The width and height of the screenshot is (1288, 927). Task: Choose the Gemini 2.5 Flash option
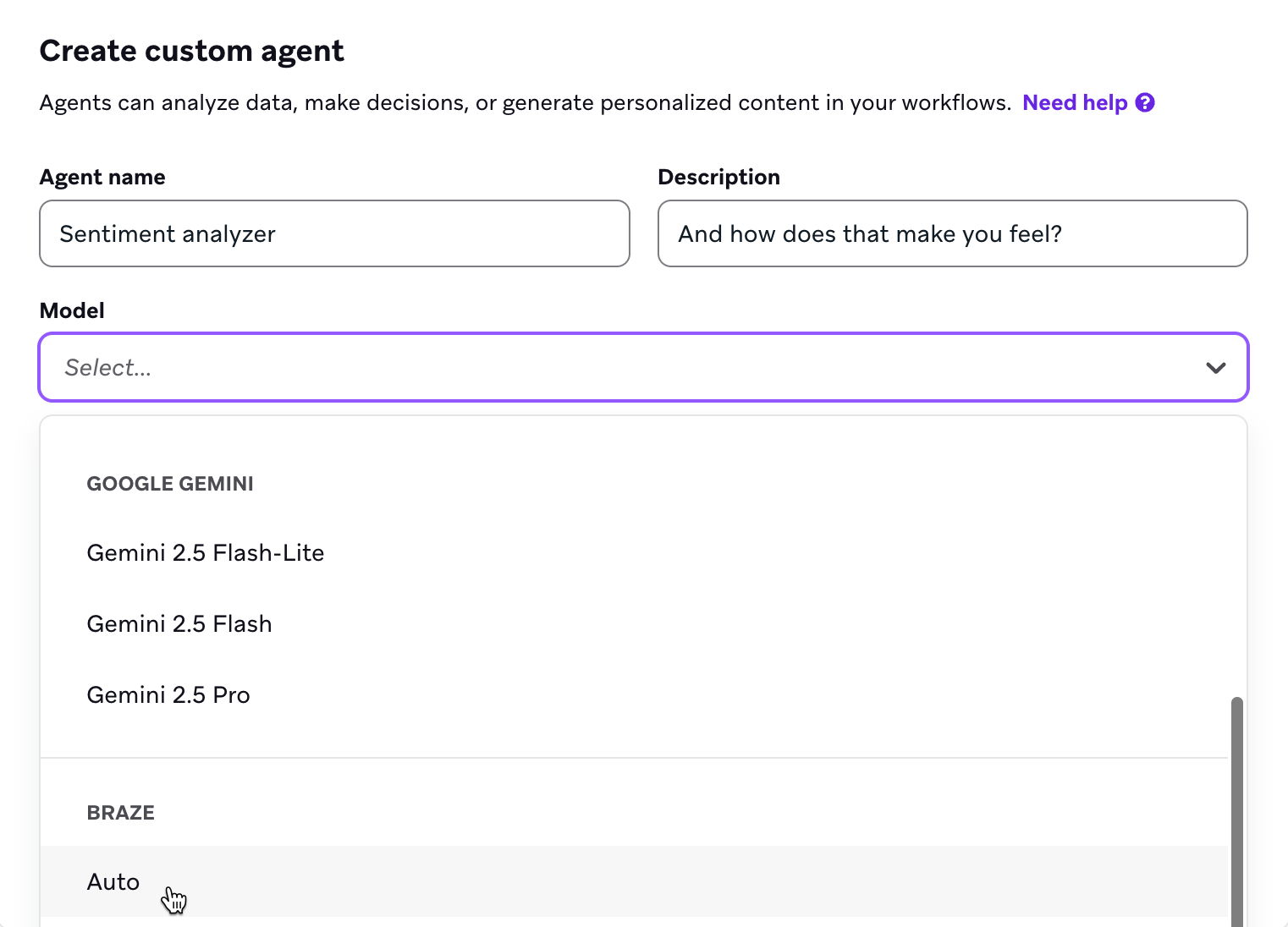[179, 624]
